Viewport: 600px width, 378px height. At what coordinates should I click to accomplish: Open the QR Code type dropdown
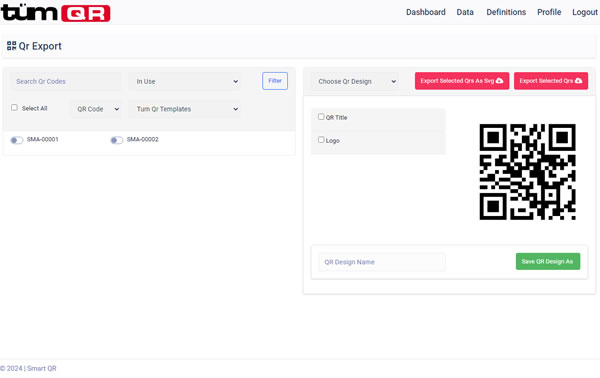point(96,109)
